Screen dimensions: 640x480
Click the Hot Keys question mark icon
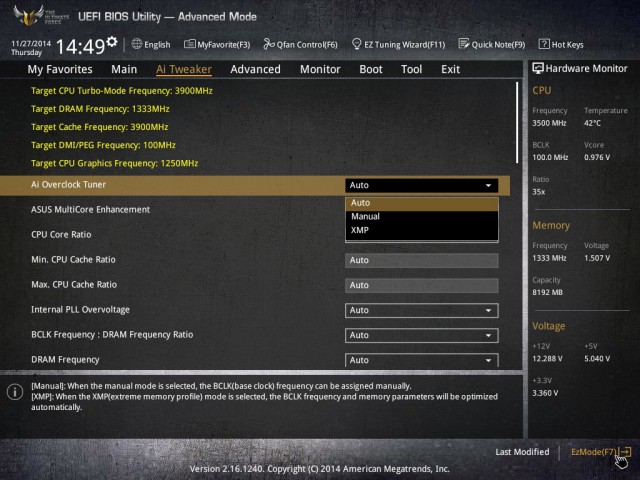point(544,44)
